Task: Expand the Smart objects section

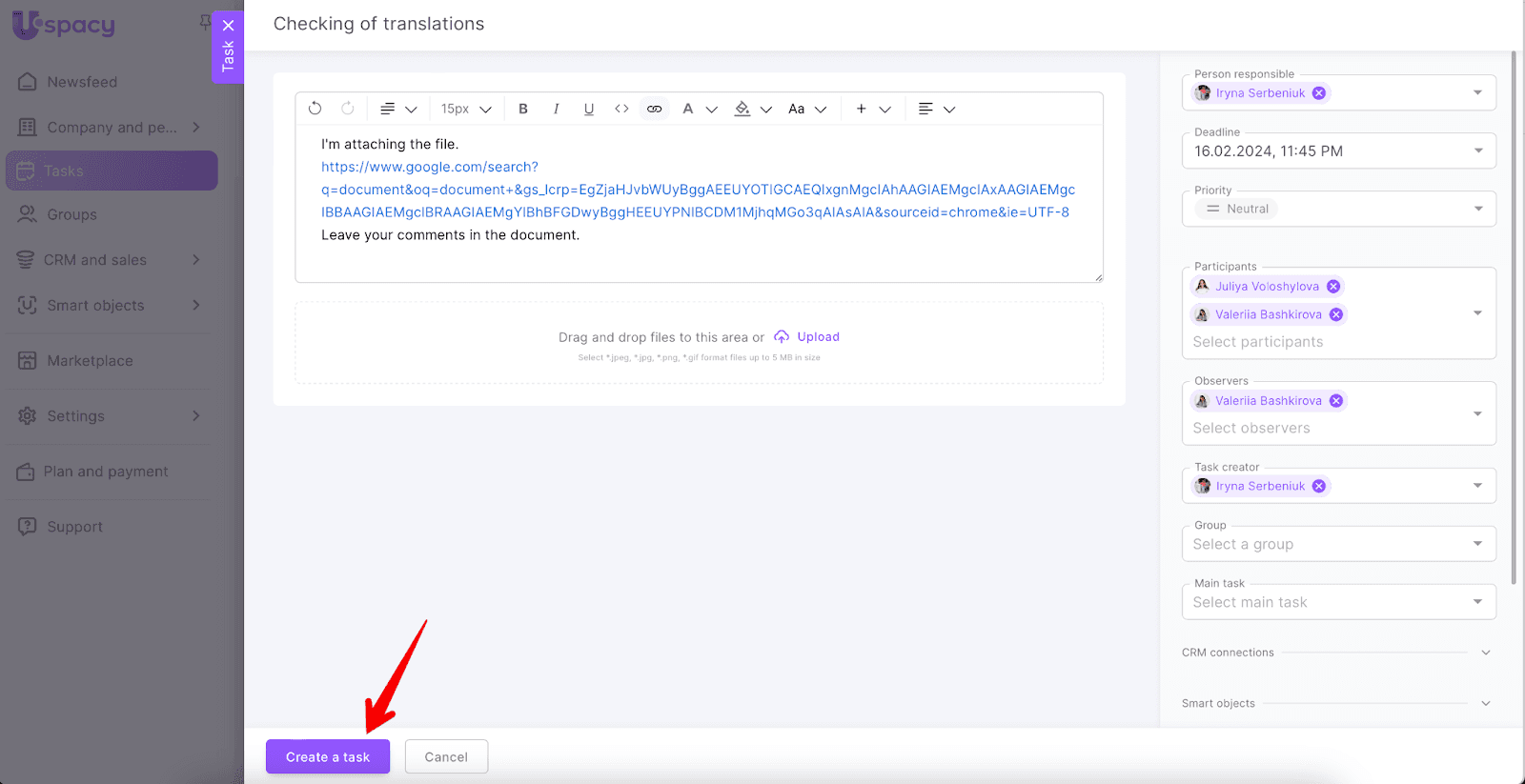Action: [1485, 703]
